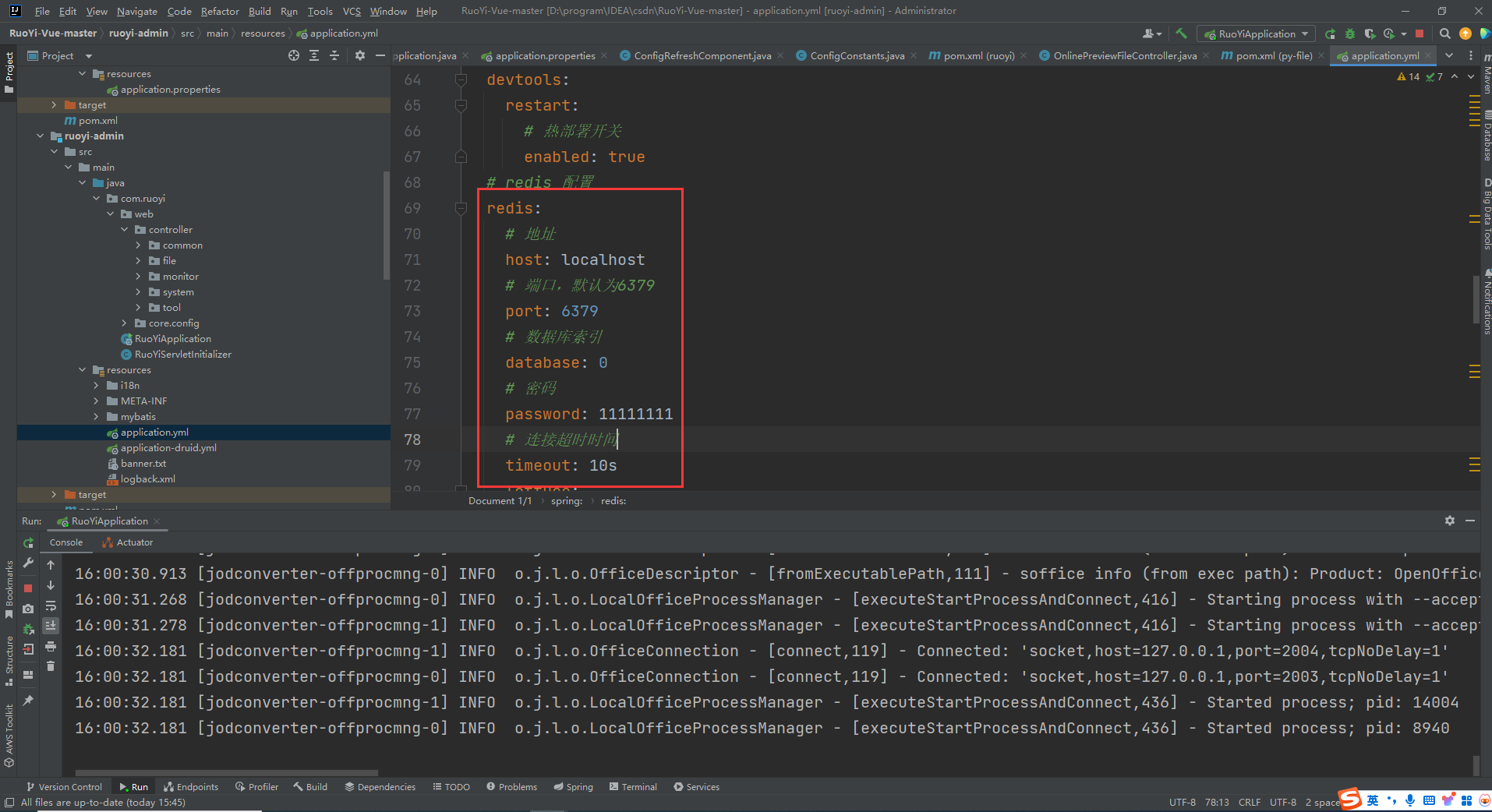1492x812 pixels.
Task: Click Select Opened File target icon in Project panel
Action: click(293, 55)
